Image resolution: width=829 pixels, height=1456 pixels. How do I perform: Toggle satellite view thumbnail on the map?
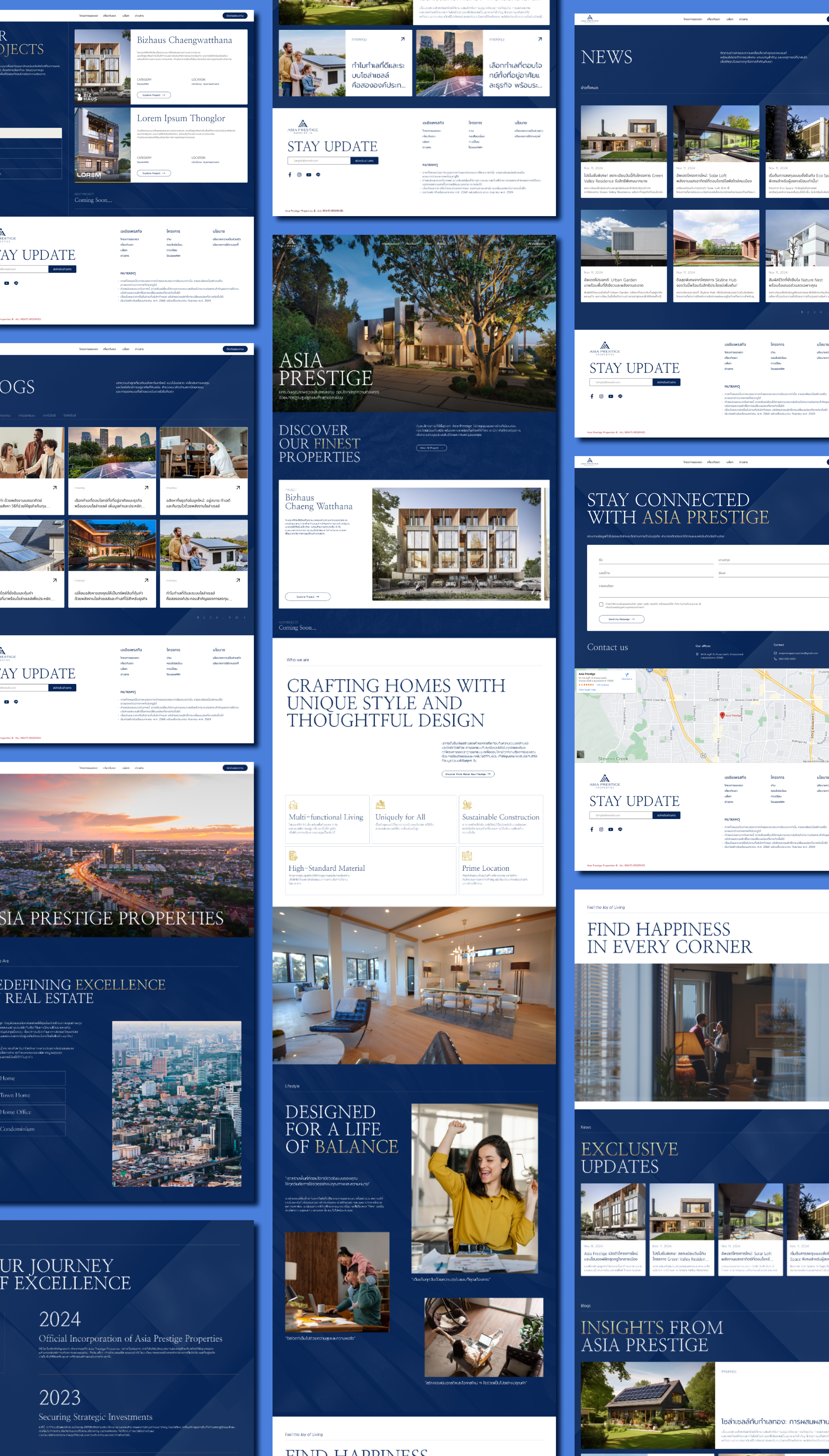580,754
